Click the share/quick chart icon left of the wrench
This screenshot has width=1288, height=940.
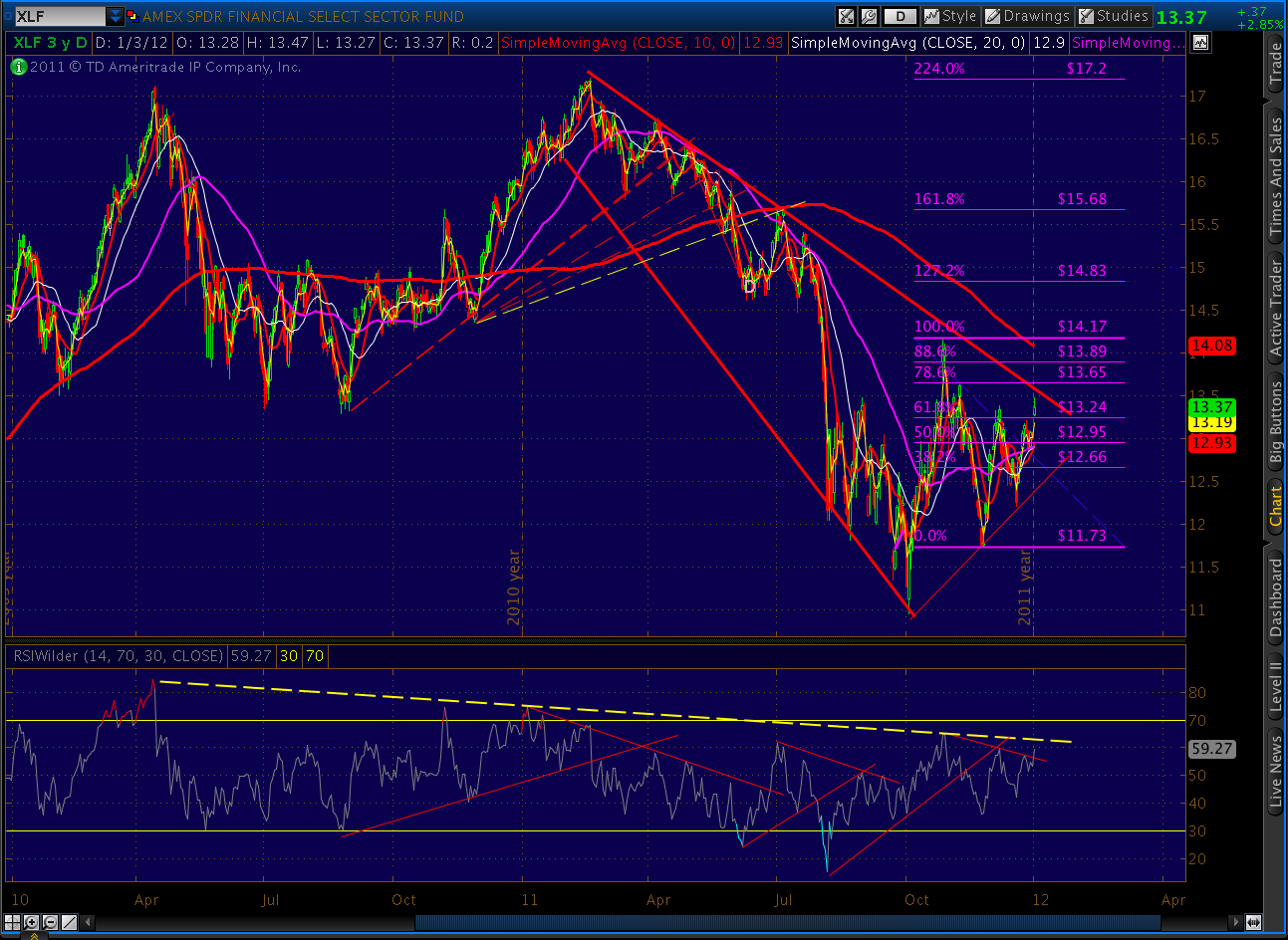[846, 16]
